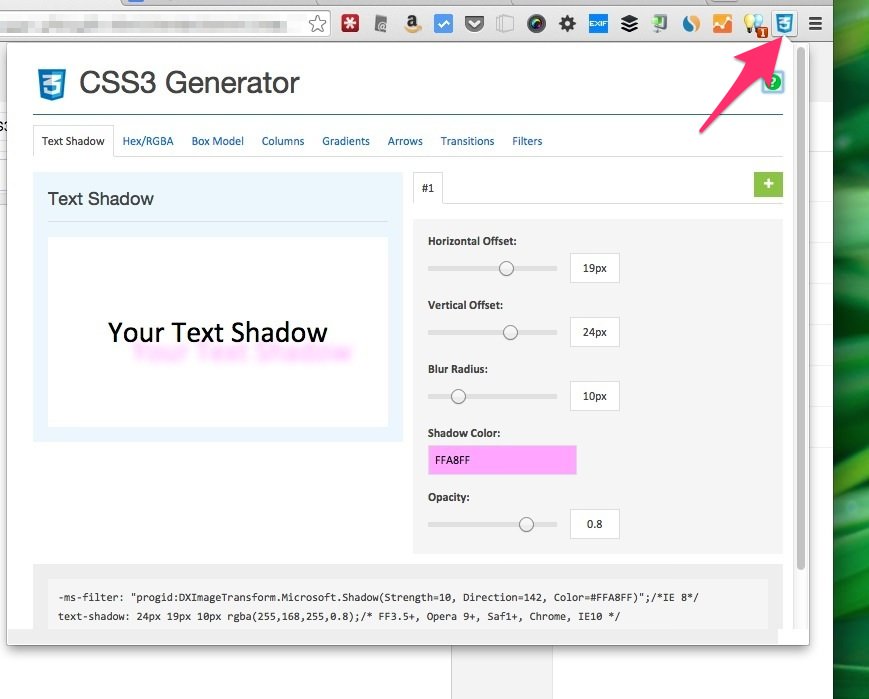Click the Opacity 0.8 value field

tap(595, 524)
